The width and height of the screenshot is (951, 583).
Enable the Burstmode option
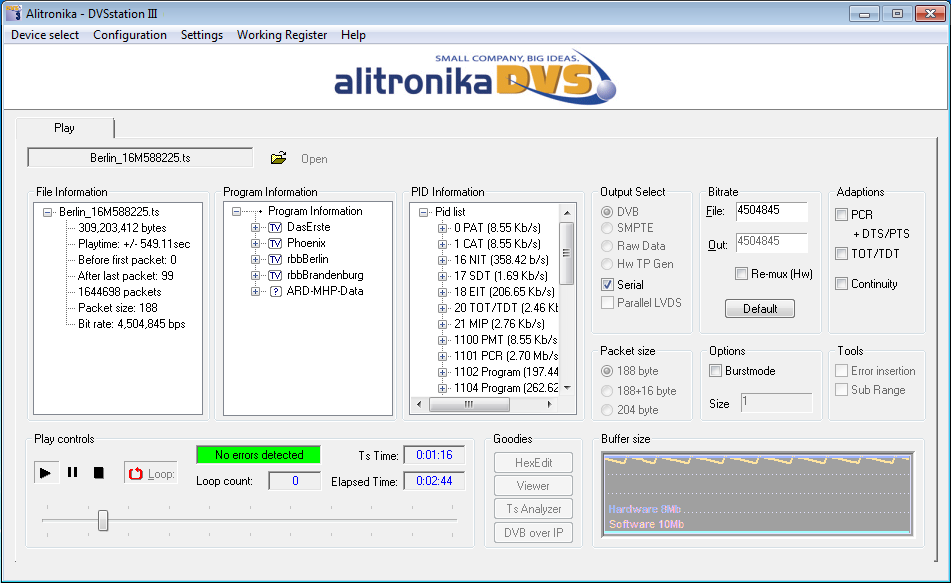(715, 371)
